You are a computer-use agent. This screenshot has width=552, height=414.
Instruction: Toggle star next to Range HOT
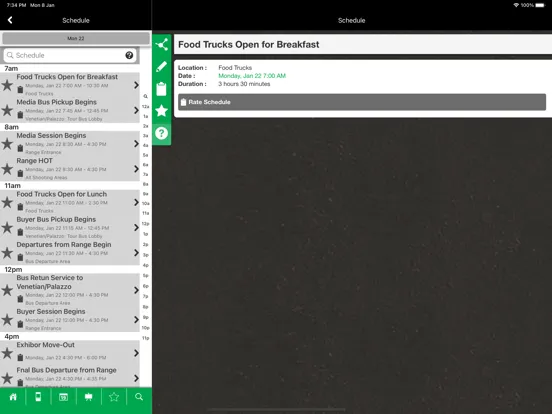pos(7,169)
